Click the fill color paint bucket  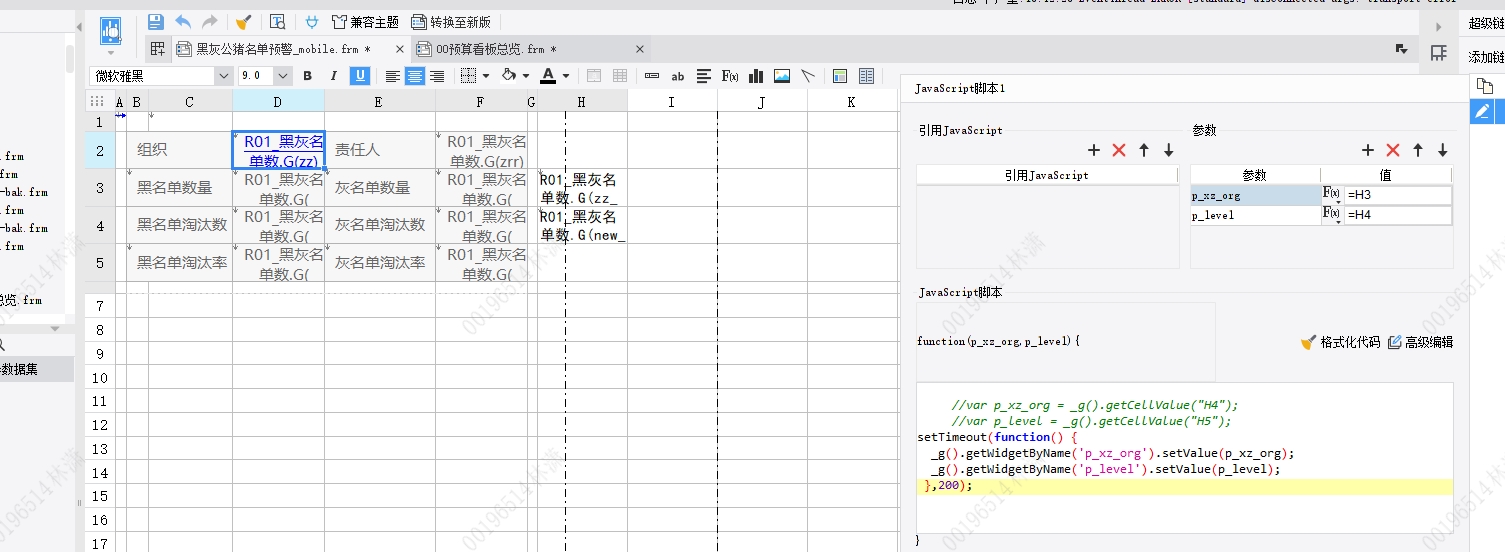509,76
